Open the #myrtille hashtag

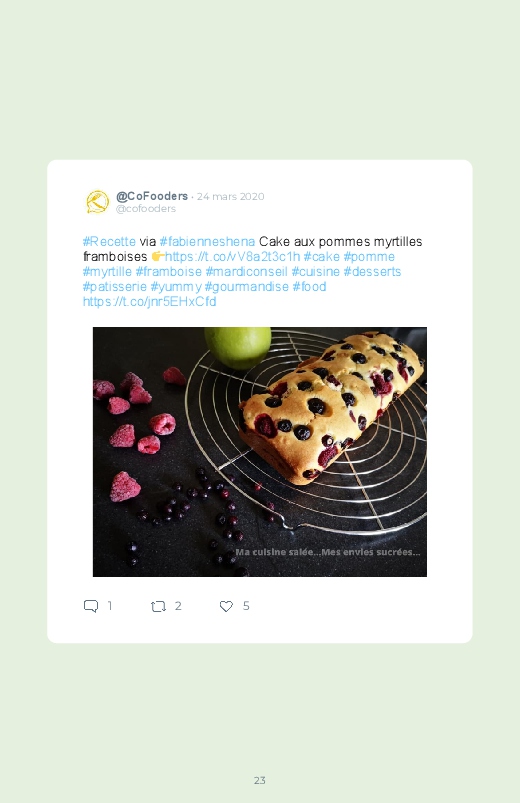[107, 271]
